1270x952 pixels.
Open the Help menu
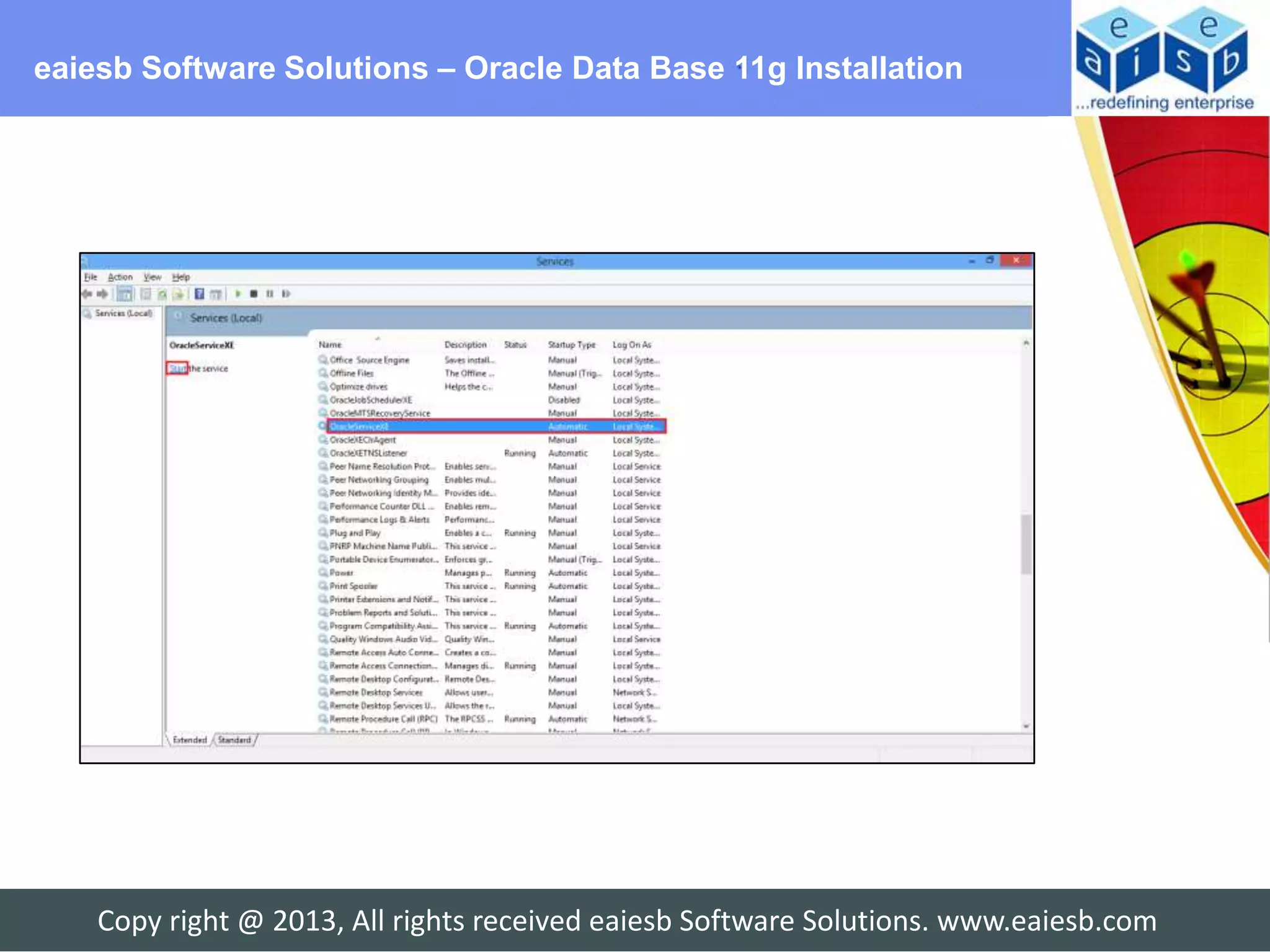(x=181, y=277)
